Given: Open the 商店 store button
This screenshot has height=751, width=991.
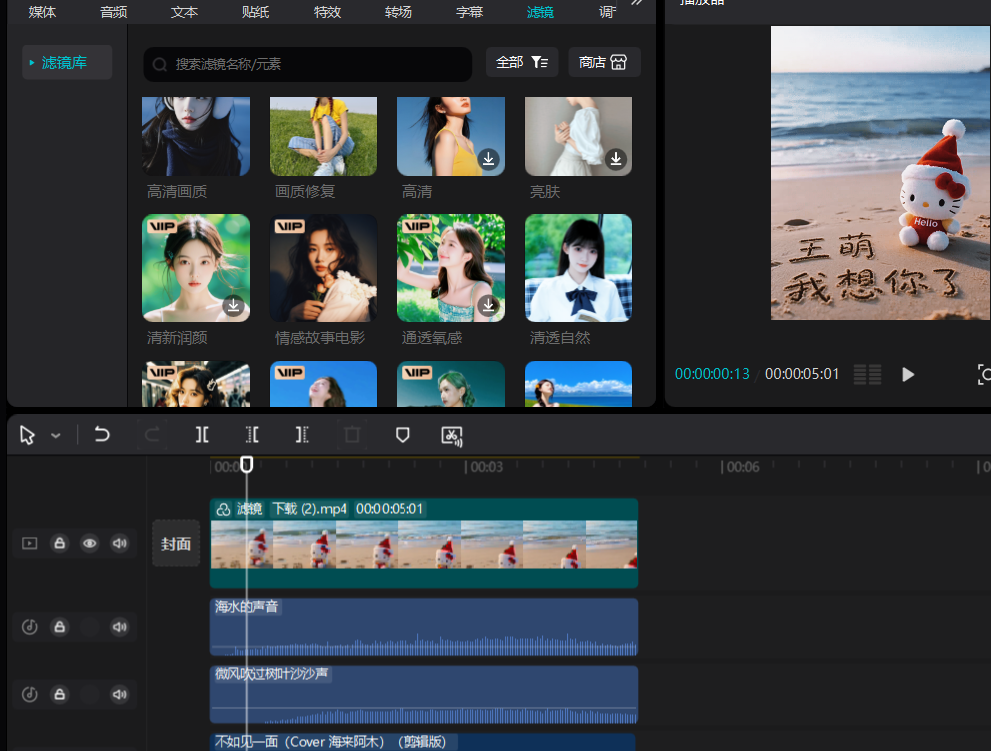Looking at the screenshot, I should click(x=604, y=62).
